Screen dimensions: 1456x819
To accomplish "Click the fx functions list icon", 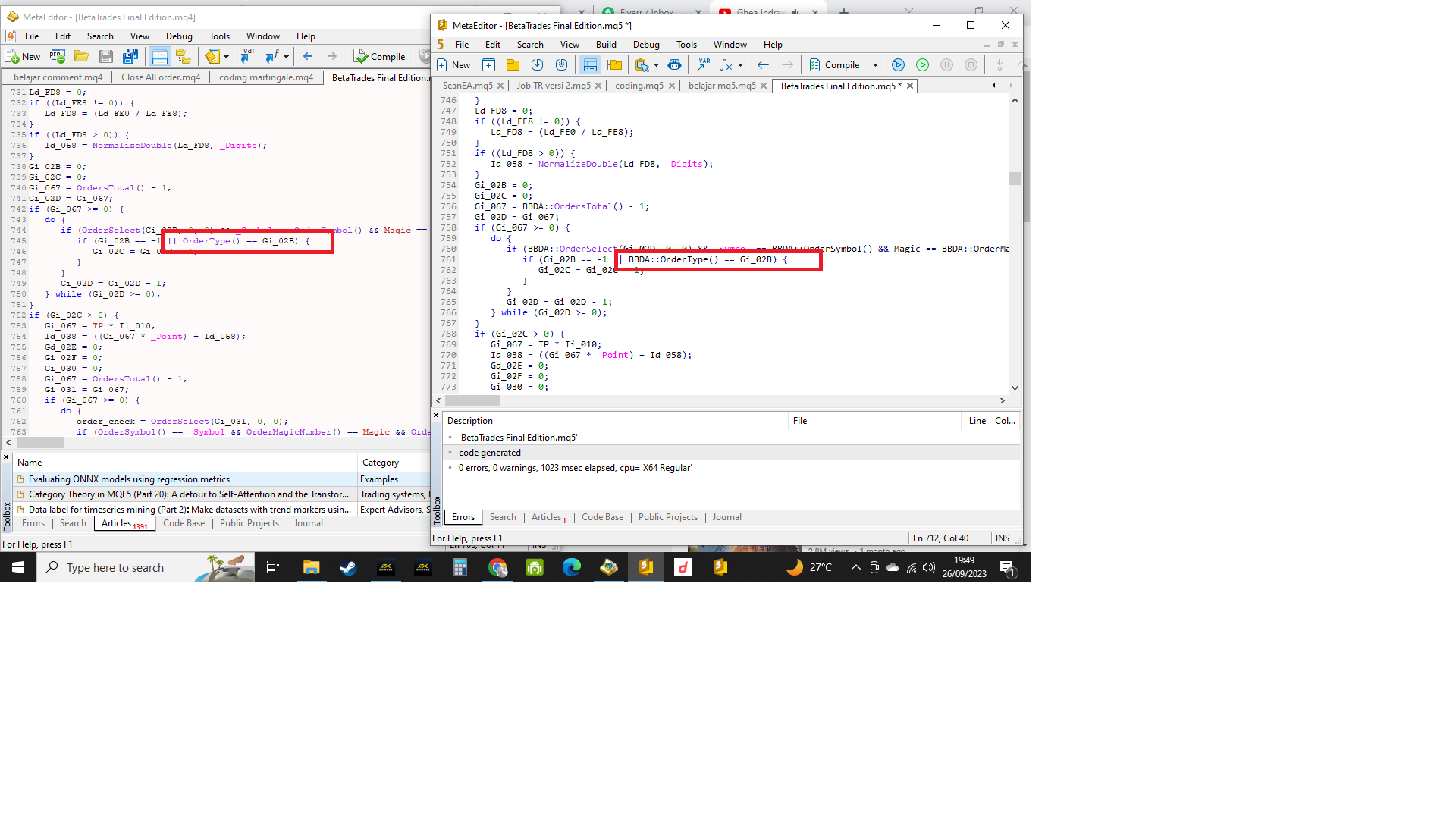I will [726, 65].
